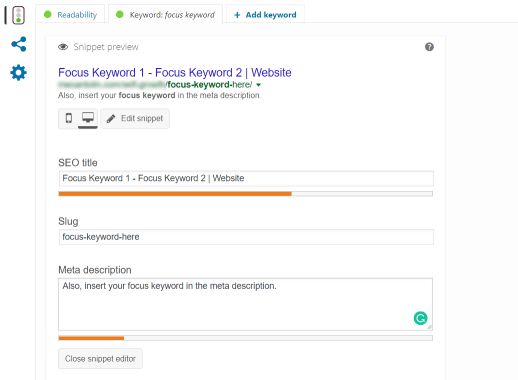Click the meta description length progress bar
Image resolution: width=518 pixels, height=380 pixels.
(246, 338)
